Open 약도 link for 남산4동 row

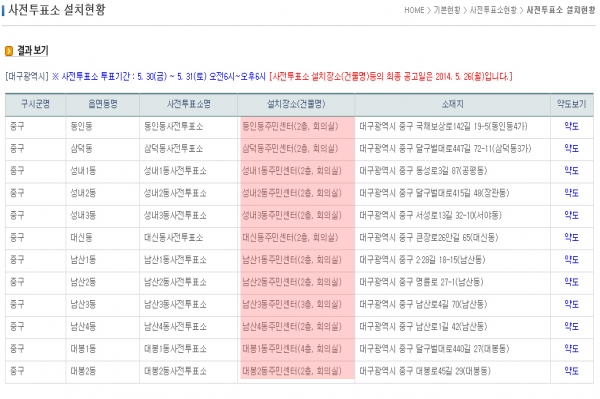(571, 326)
